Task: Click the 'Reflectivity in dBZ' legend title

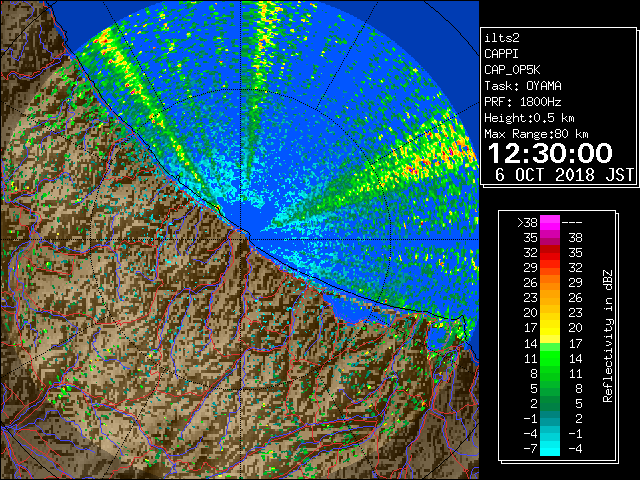Action: click(x=608, y=336)
